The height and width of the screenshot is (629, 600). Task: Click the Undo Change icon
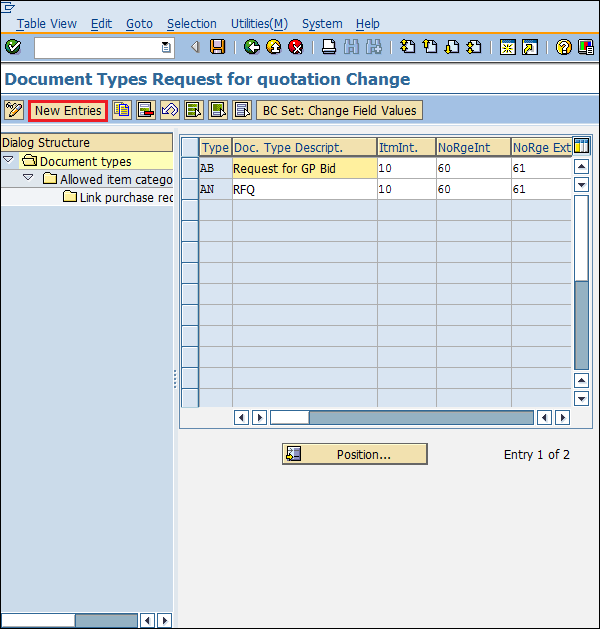pos(170,110)
